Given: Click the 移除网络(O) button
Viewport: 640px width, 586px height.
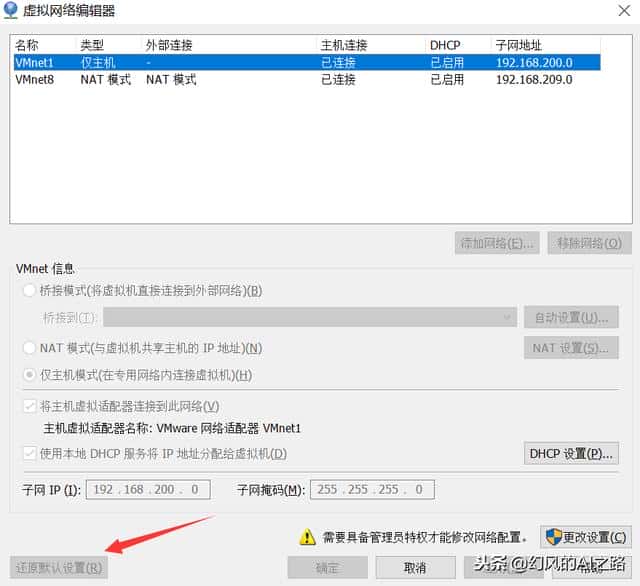Looking at the screenshot, I should coord(589,243).
